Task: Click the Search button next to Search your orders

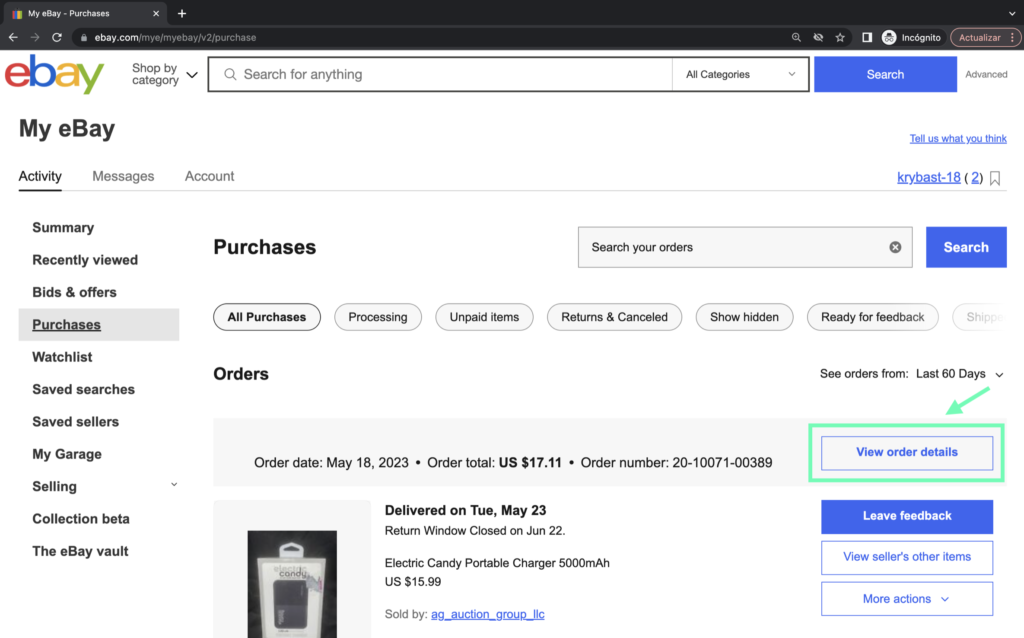Action: (966, 247)
